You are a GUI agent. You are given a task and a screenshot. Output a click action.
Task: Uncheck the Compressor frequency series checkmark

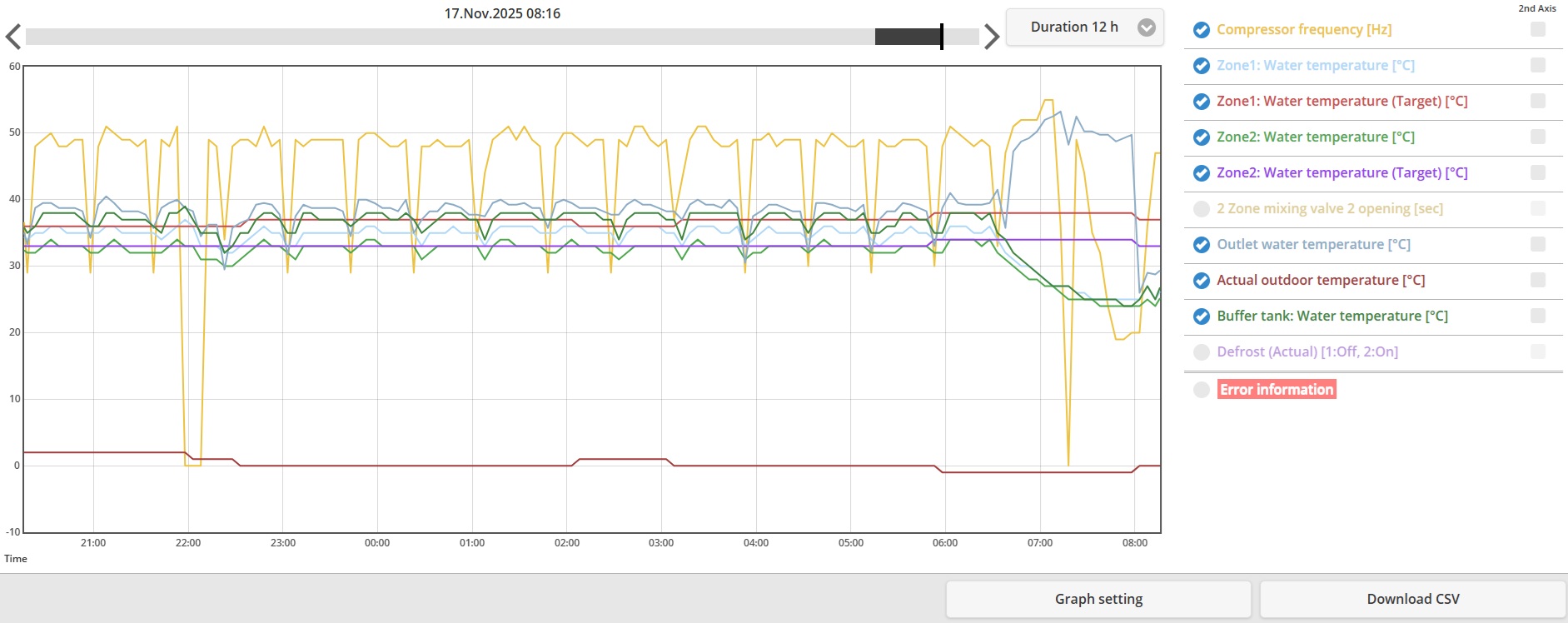coord(1201,30)
